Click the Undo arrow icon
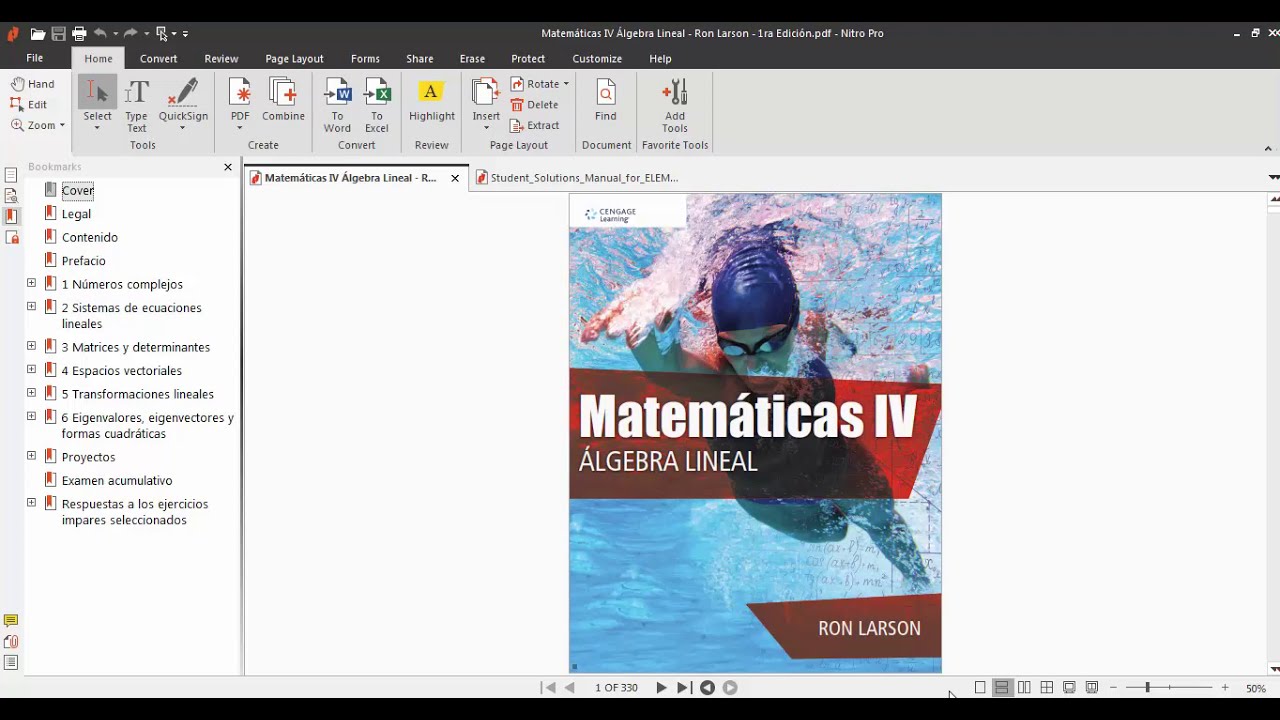This screenshot has width=1280, height=720. pyautogui.click(x=100, y=33)
